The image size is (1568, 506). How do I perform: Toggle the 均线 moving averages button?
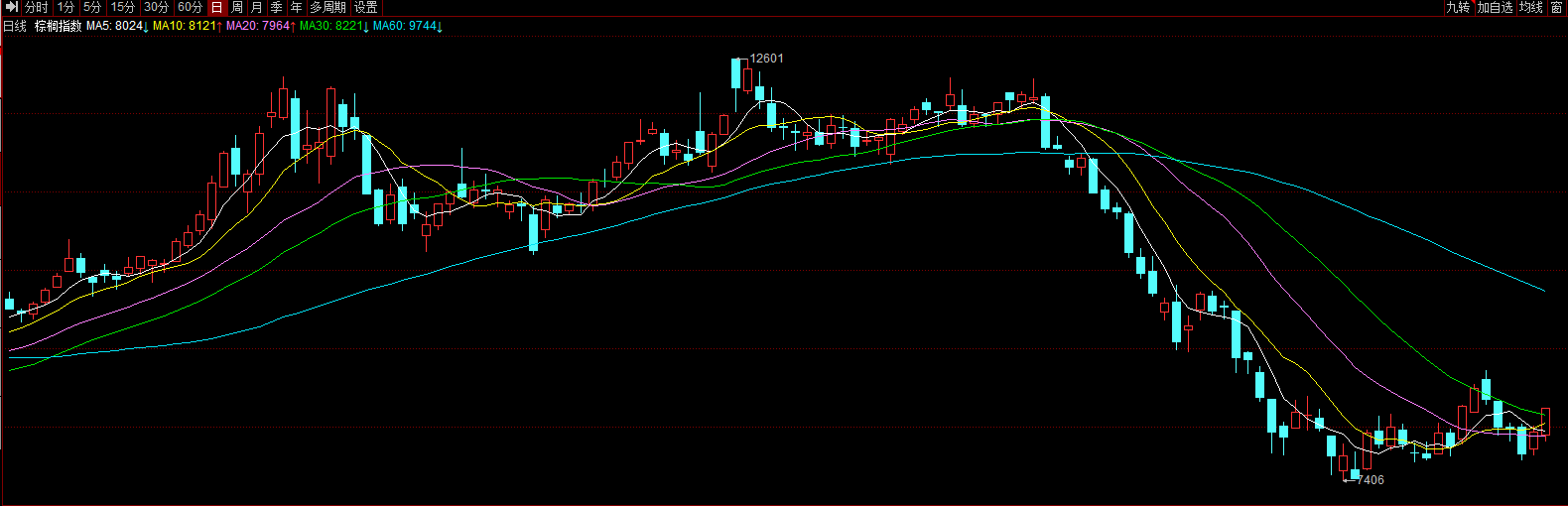pos(1531,7)
